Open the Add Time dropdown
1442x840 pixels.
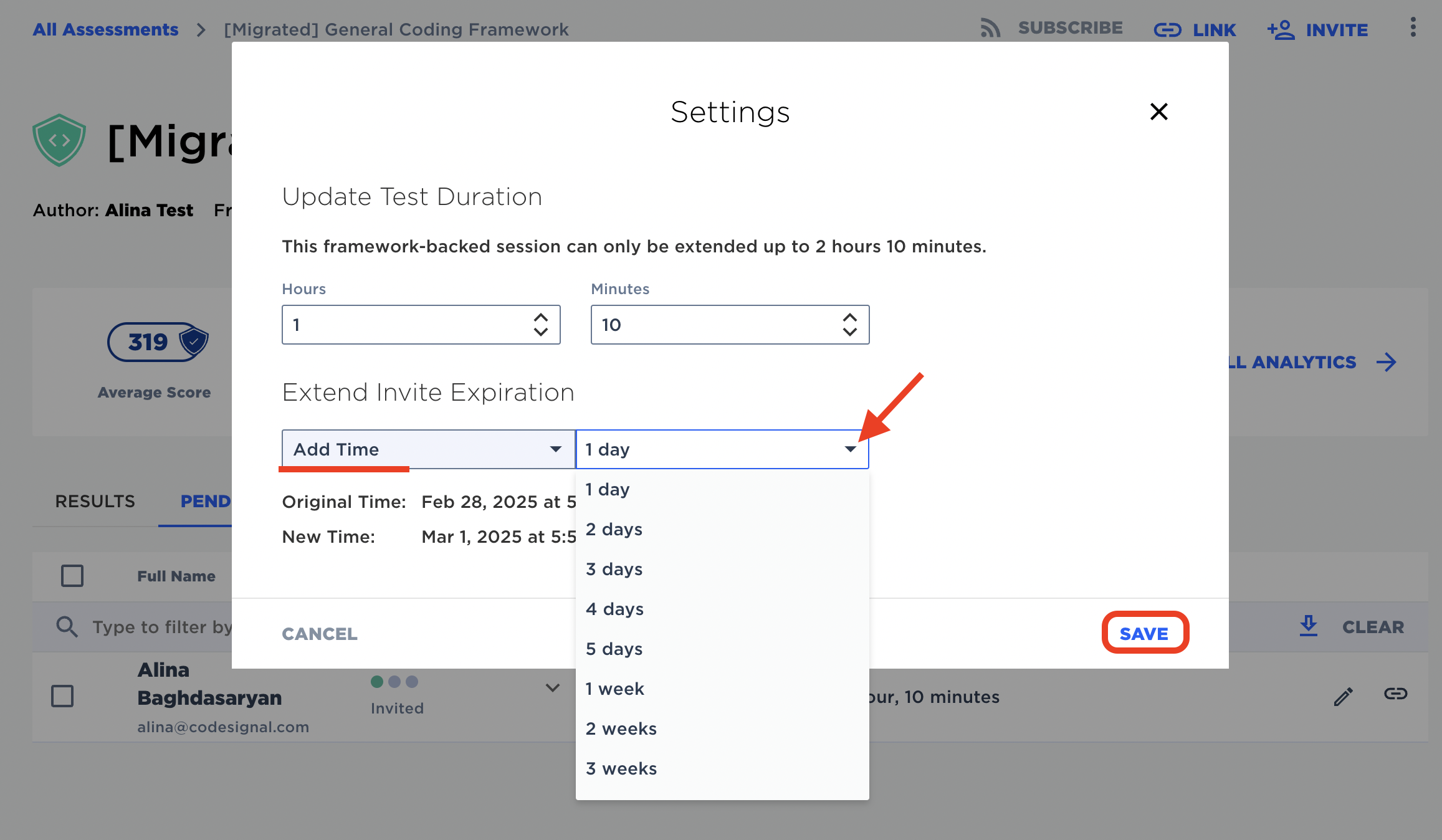(x=427, y=449)
